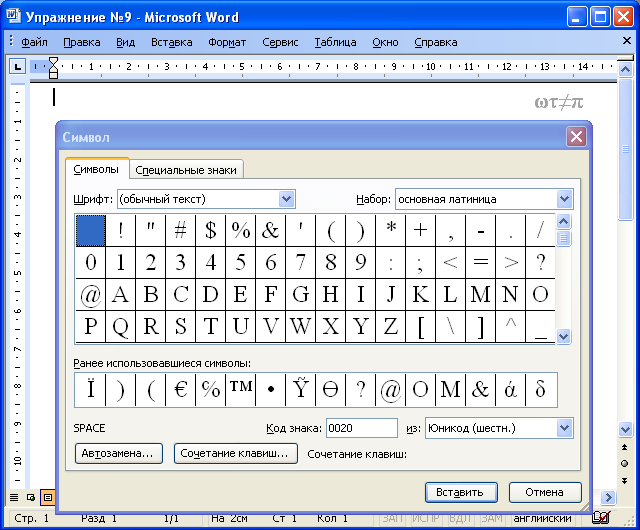Open the из Юникод (шестн.) dropdown
The width and height of the screenshot is (640, 530).
pos(564,428)
